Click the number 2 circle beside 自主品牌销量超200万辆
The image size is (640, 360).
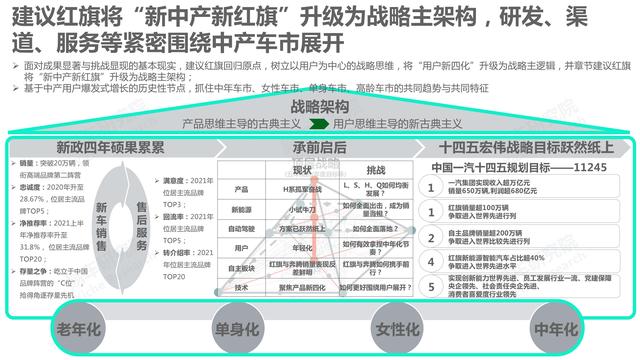point(431,238)
